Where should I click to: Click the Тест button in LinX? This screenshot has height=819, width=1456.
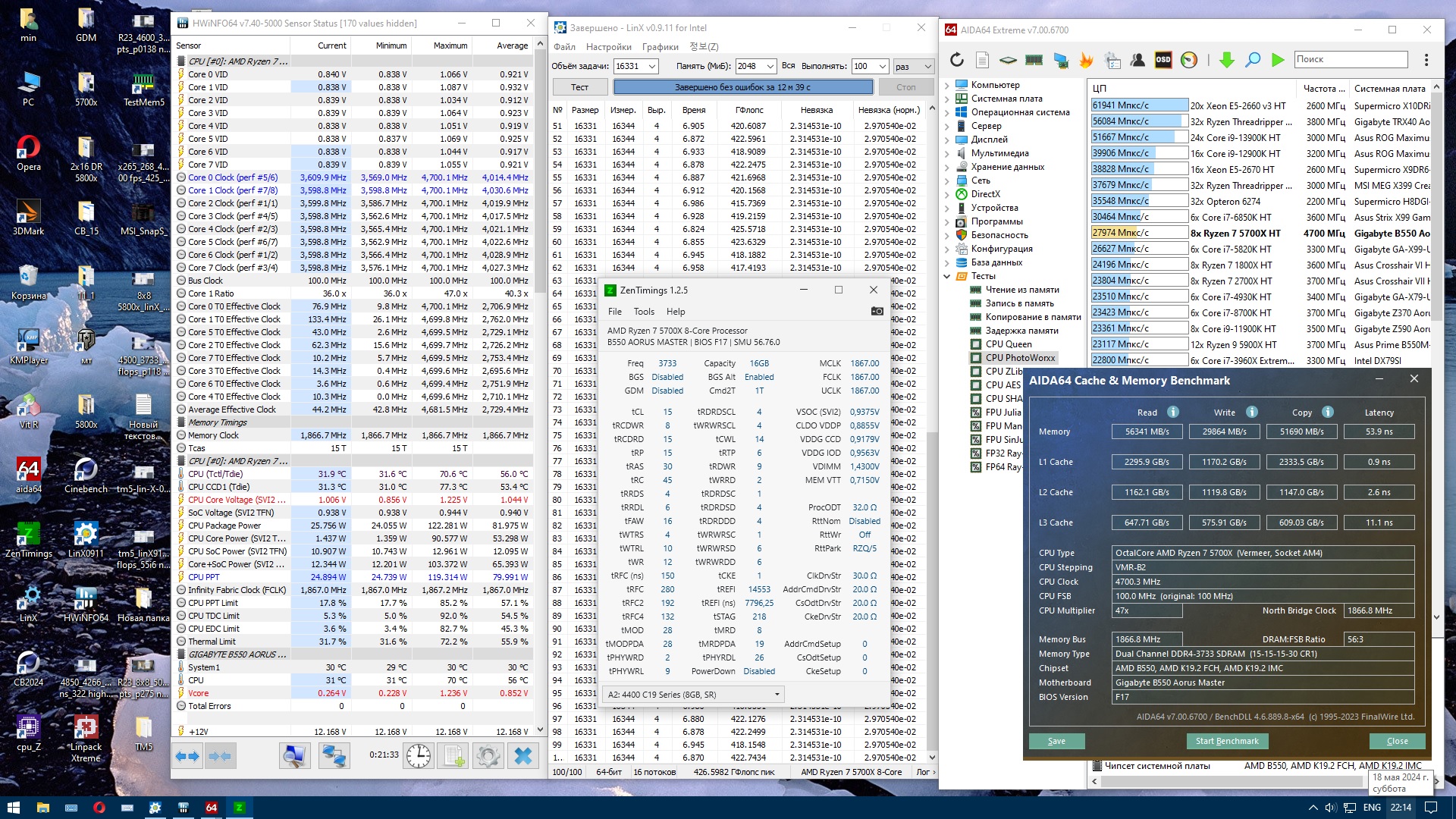click(579, 87)
